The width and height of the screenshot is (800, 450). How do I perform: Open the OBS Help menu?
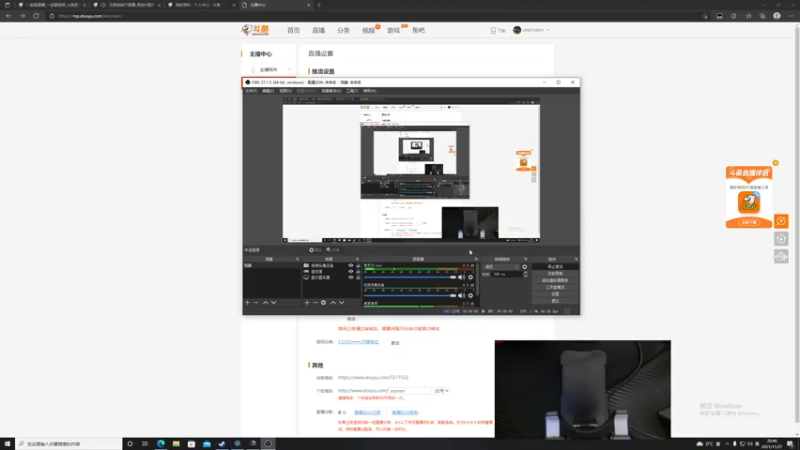click(370, 91)
